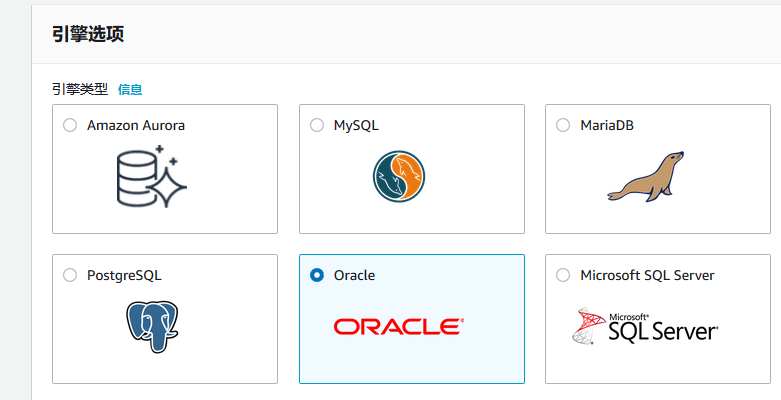The image size is (781, 400).
Task: Click the 引擎选项 section heading
Action: click(88, 34)
